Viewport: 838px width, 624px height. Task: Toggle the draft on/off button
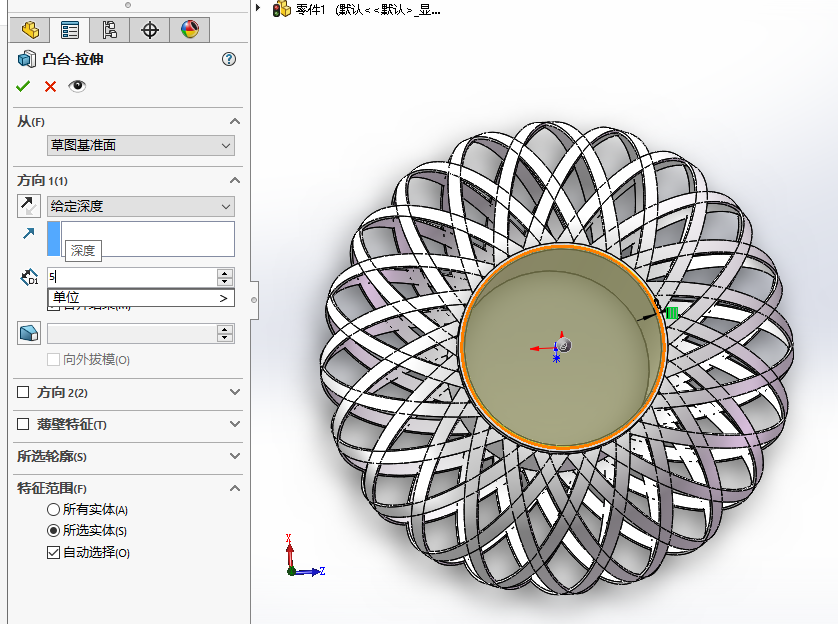[29, 333]
